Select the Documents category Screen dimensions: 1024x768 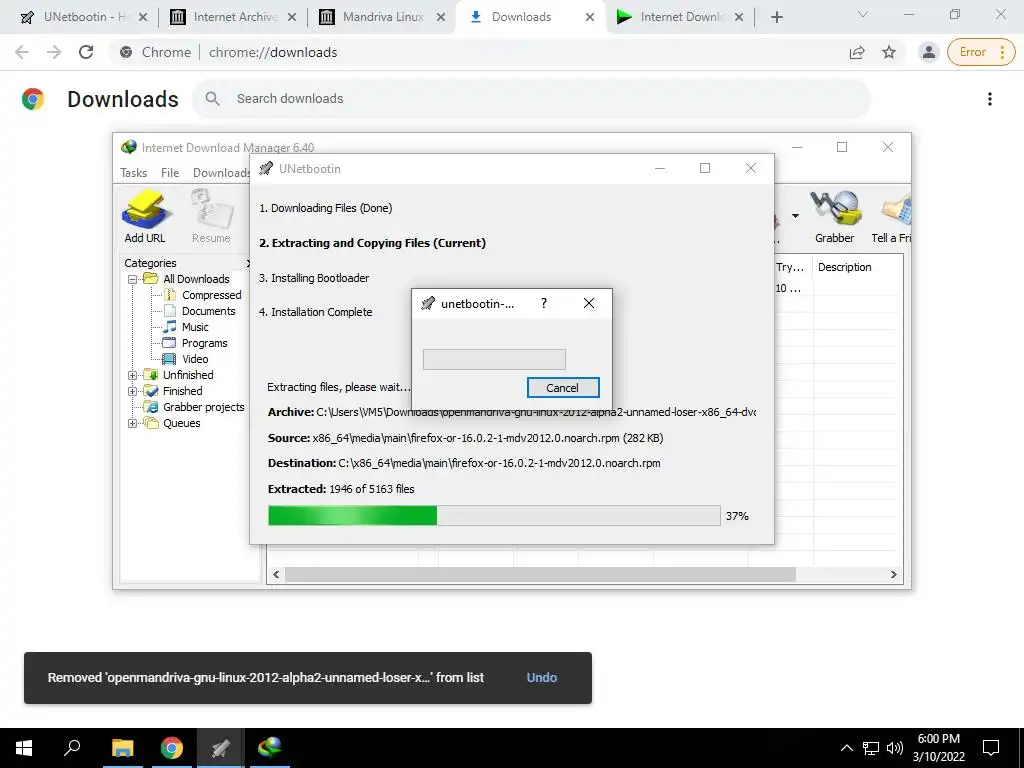click(x=208, y=311)
